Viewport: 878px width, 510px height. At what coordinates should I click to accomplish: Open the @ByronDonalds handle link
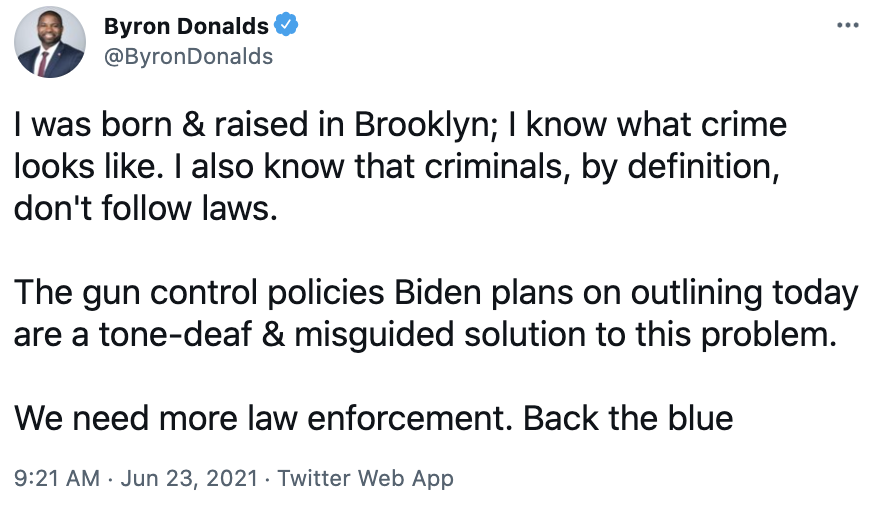189,57
